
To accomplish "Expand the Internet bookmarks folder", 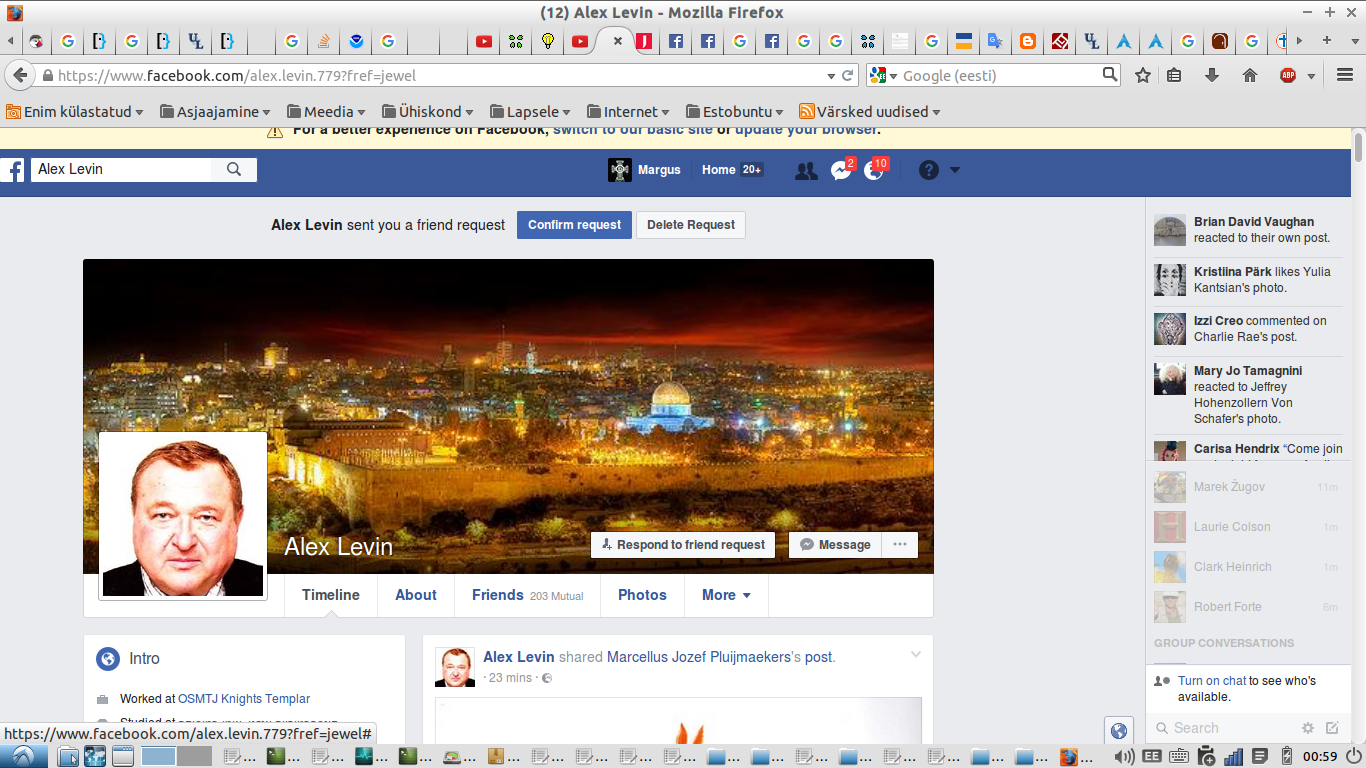I will tap(629, 112).
